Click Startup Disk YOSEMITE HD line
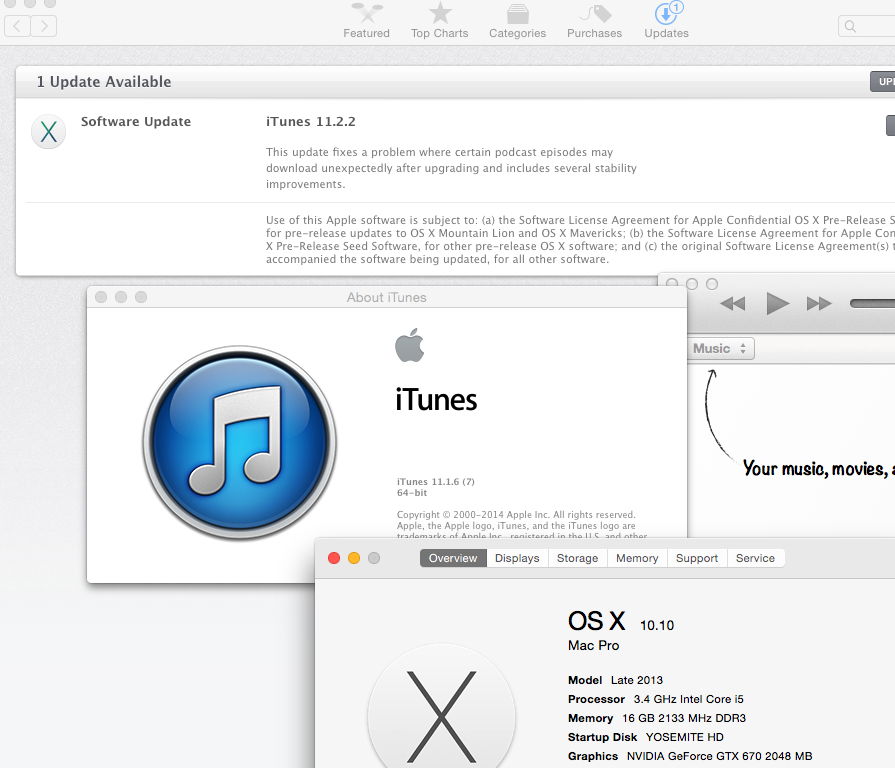895x768 pixels. pyautogui.click(x=646, y=737)
